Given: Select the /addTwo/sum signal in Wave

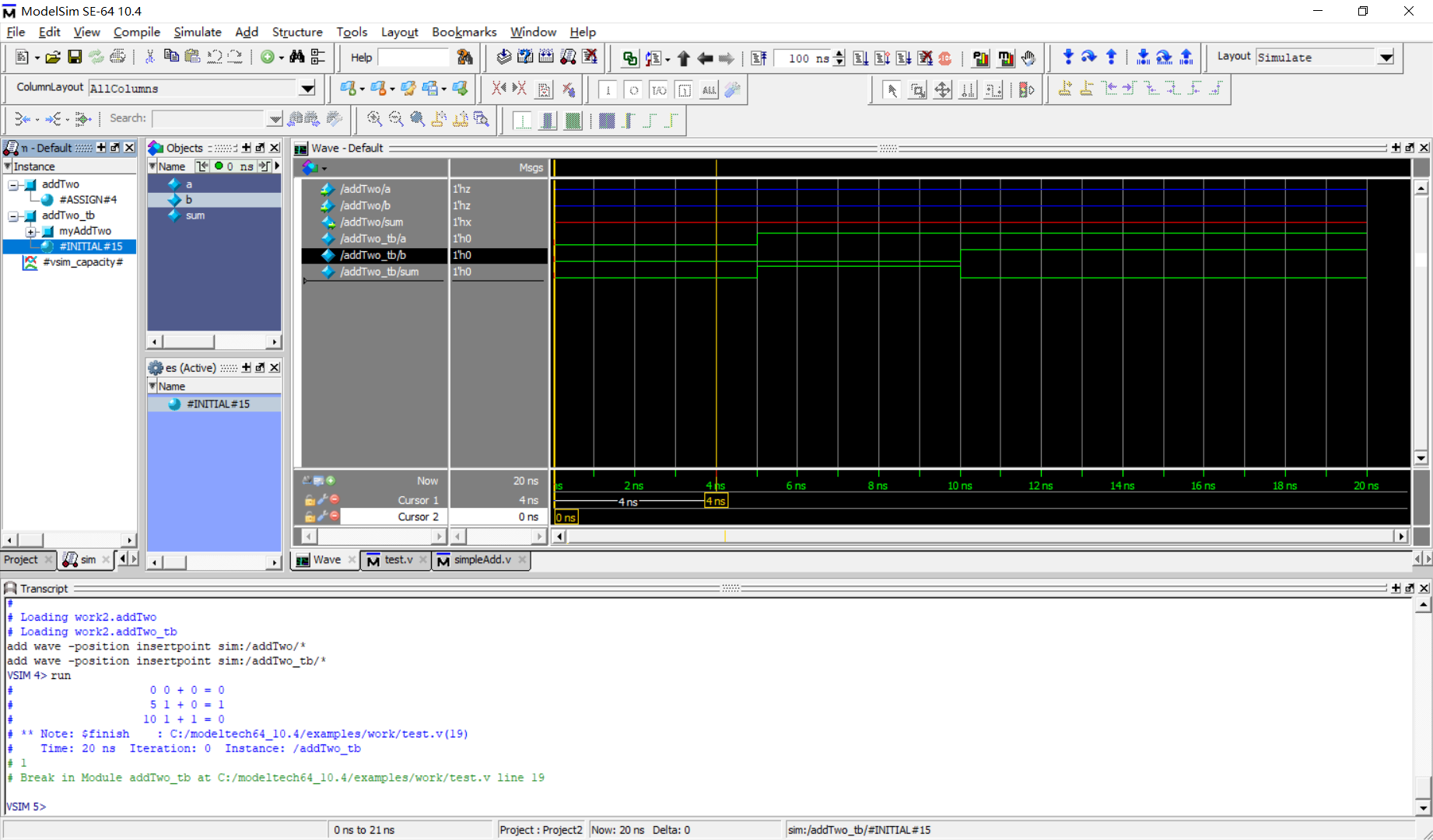Looking at the screenshot, I should [371, 222].
